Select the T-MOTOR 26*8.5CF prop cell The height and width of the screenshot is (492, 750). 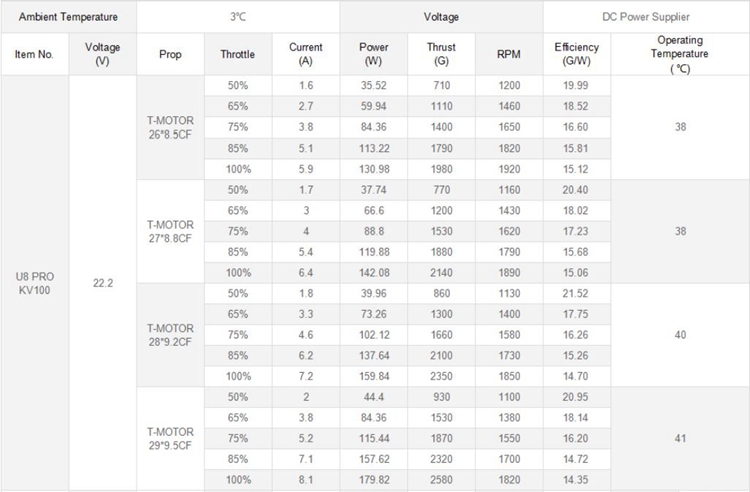pyautogui.click(x=170, y=127)
